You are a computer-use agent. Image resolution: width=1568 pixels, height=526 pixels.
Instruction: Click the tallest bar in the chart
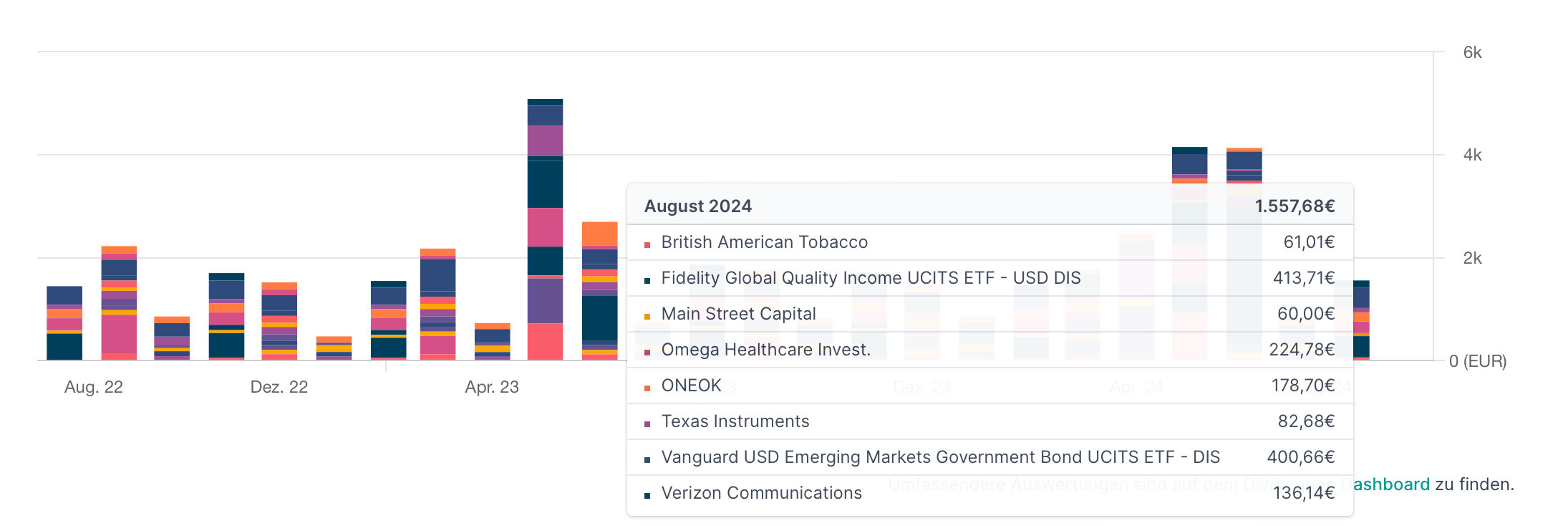pos(545,229)
